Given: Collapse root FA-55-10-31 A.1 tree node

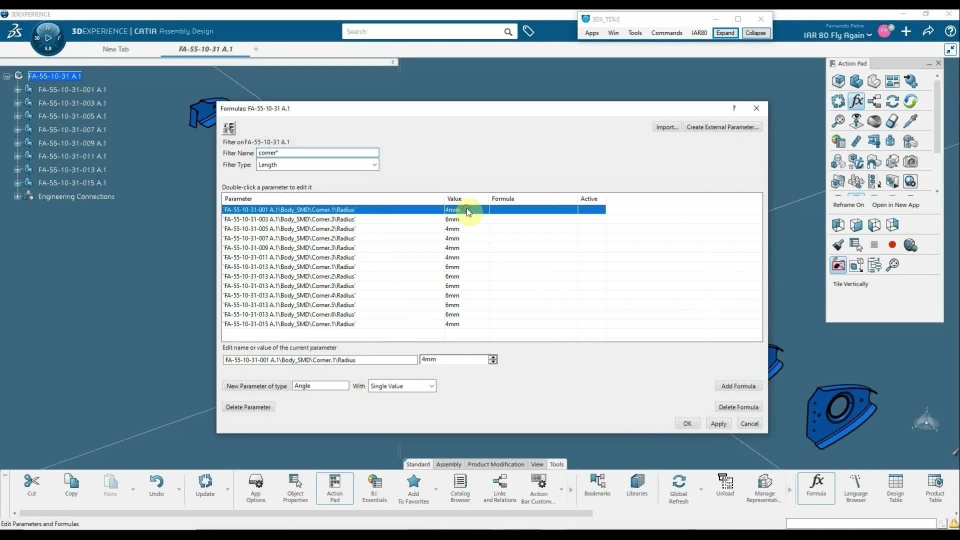Looking at the screenshot, I should click(7, 76).
